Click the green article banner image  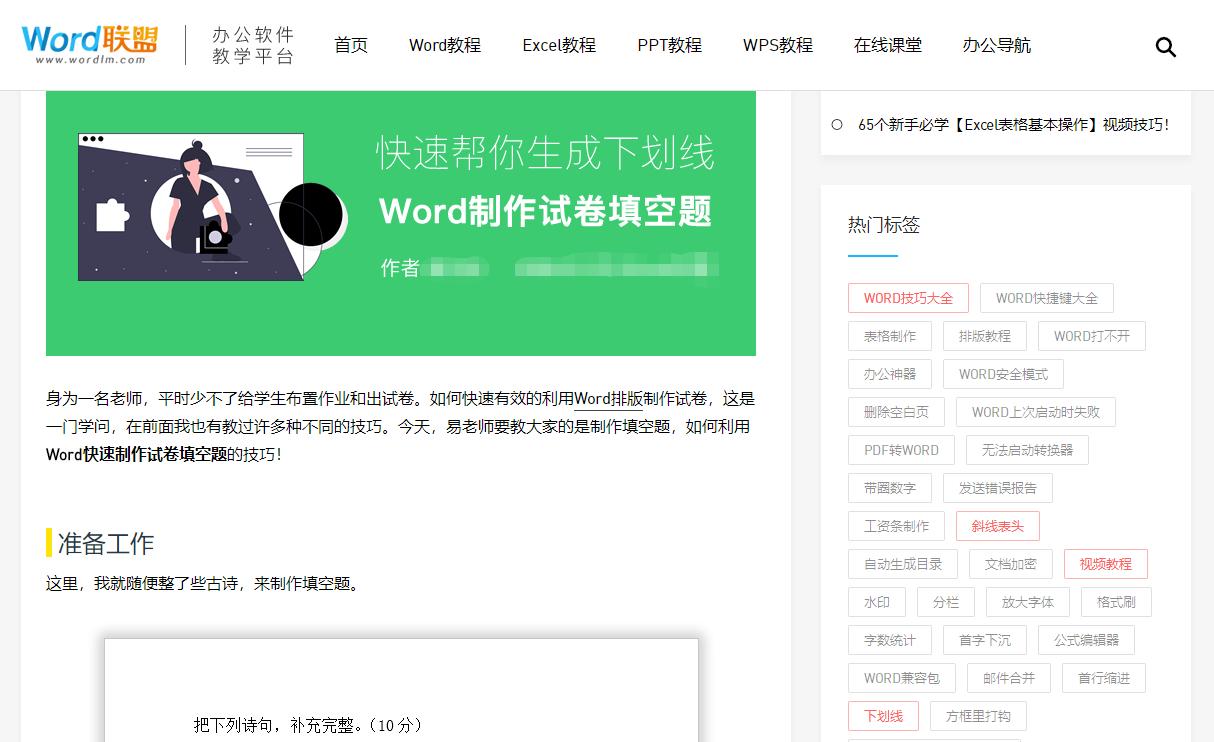(x=400, y=222)
